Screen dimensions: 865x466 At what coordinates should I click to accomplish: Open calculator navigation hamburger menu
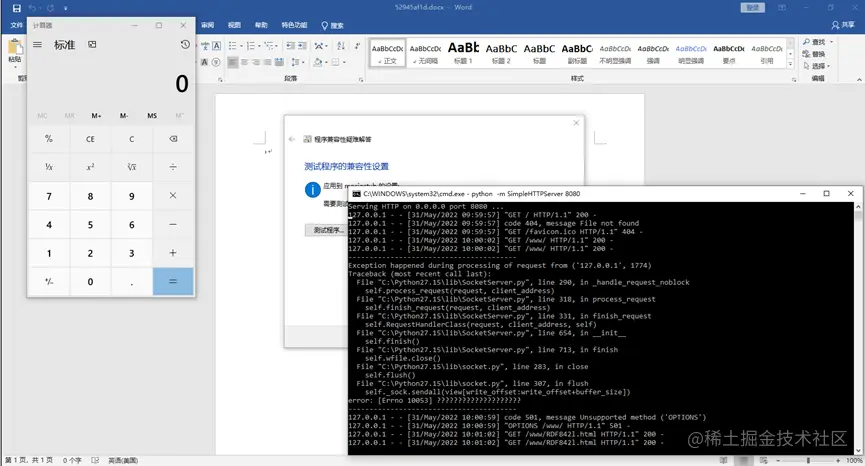tap(38, 45)
